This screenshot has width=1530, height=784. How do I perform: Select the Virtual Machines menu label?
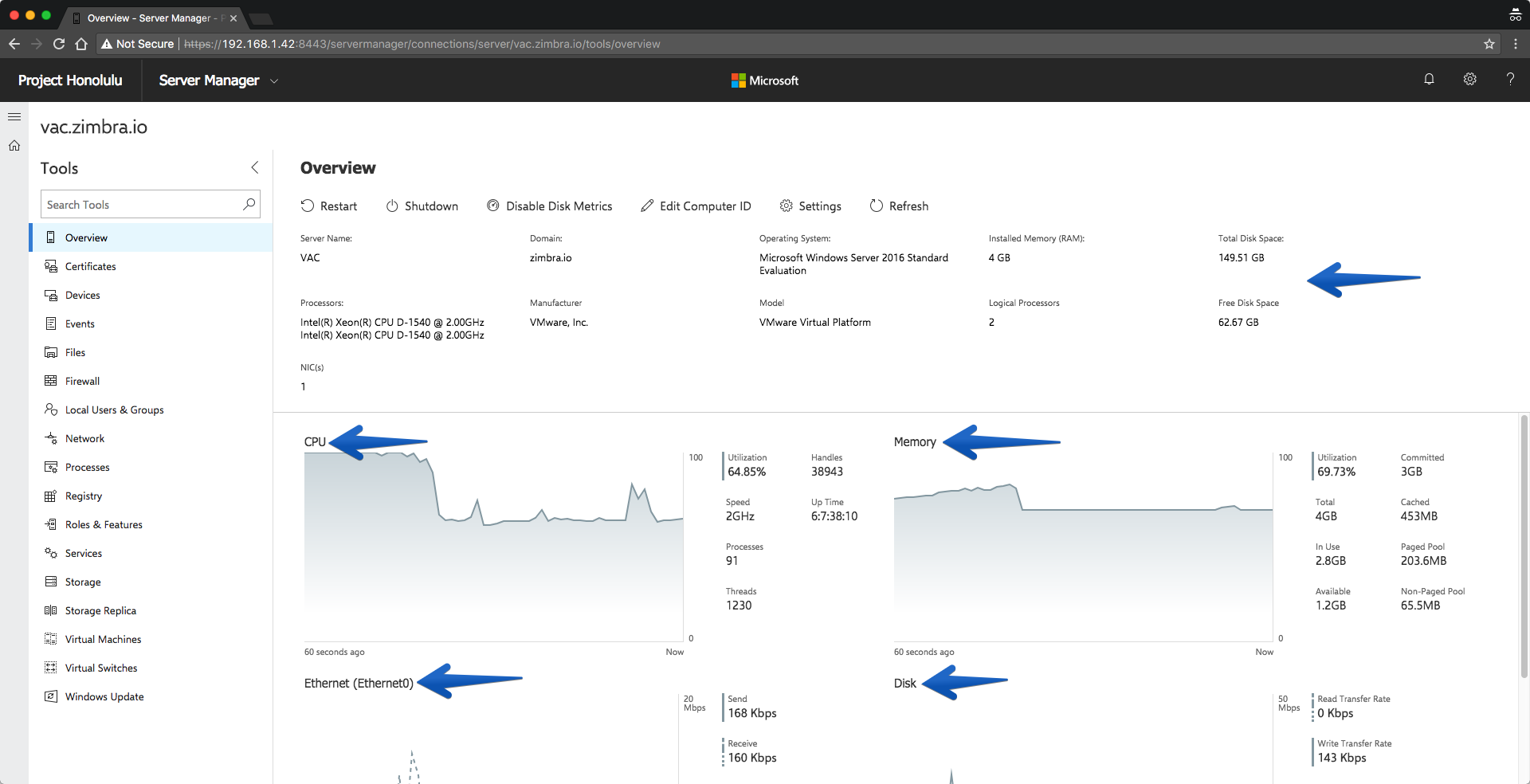103,639
